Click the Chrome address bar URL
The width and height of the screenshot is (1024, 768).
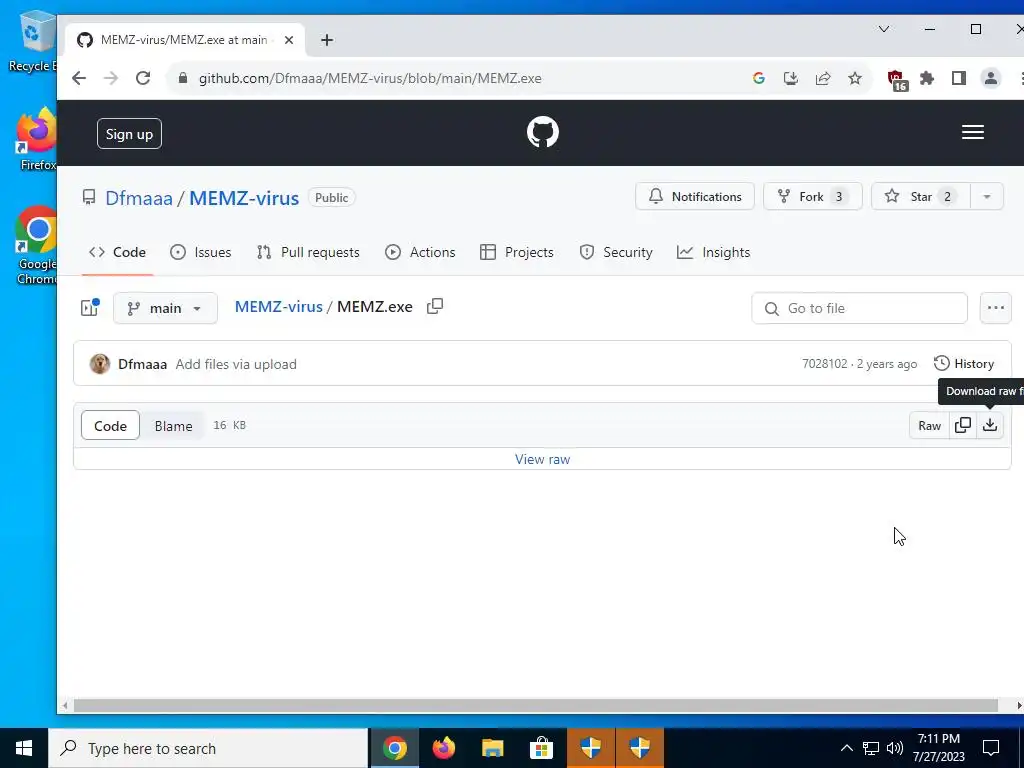370,78
